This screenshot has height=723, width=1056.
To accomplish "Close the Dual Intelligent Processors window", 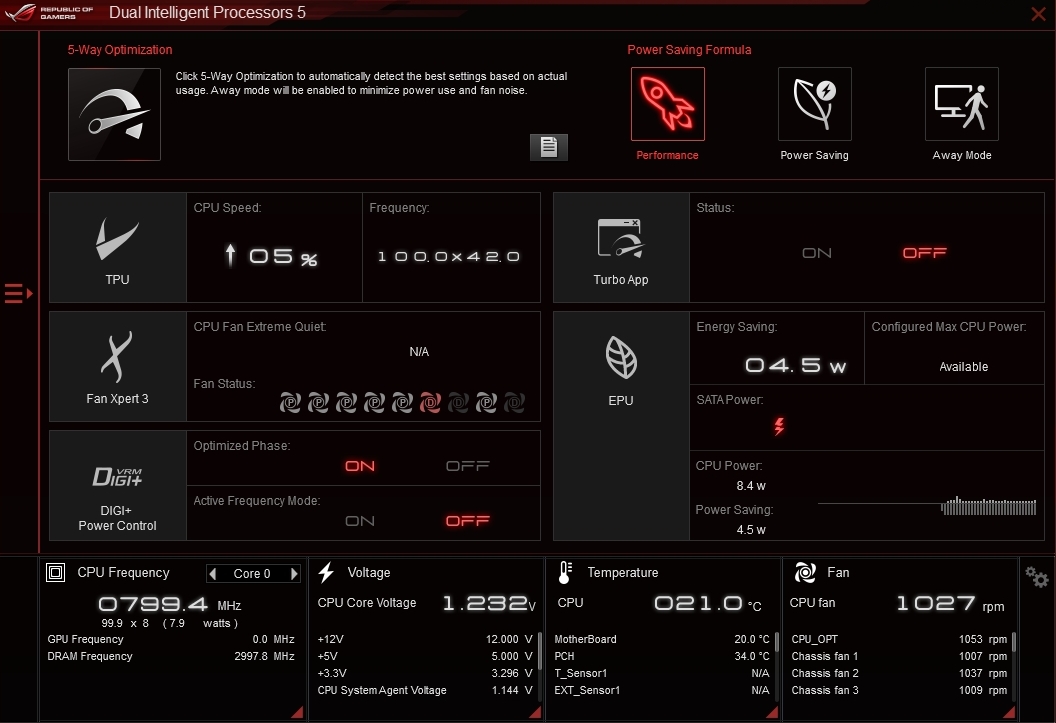I will [1038, 13].
